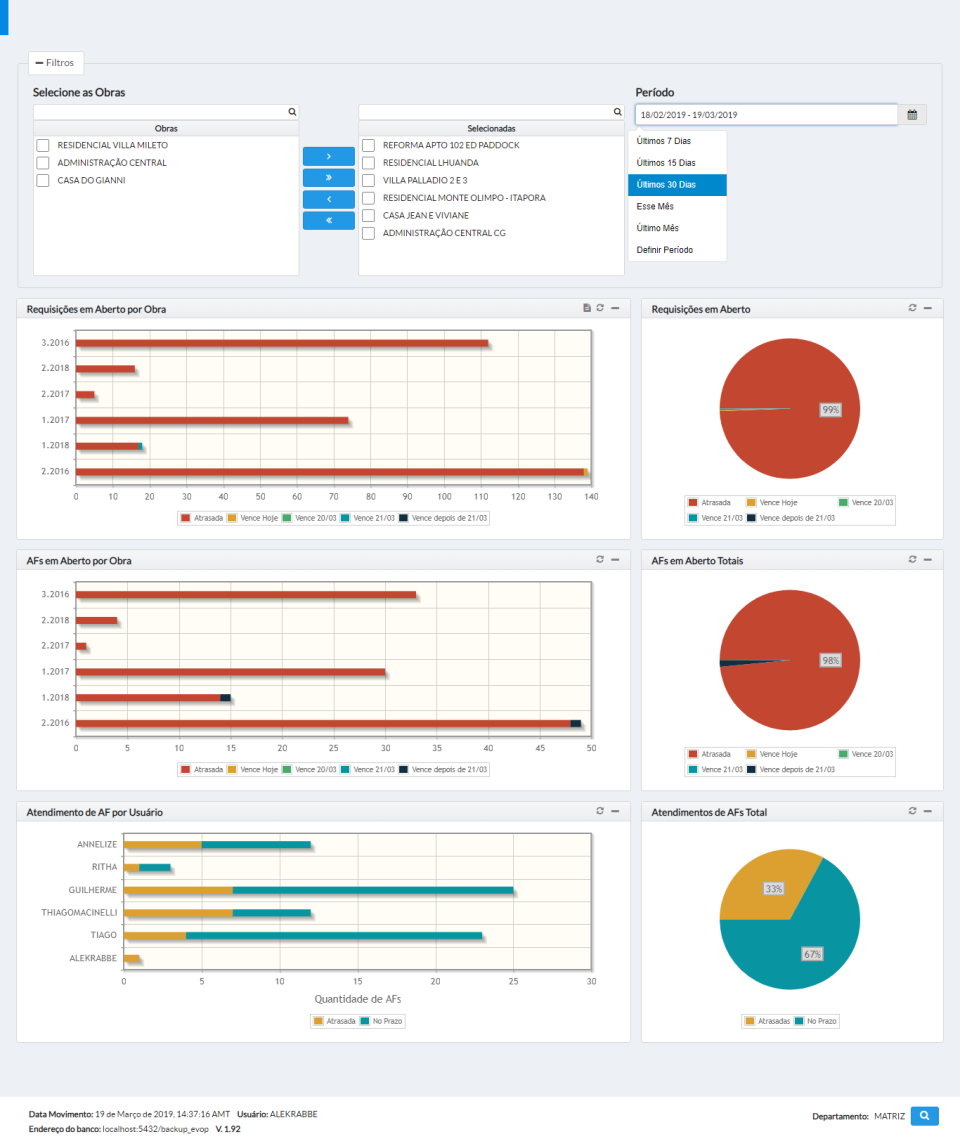Refresh the Requisições em Aberto por Obra chart
The image size is (960, 1146).
[600, 308]
